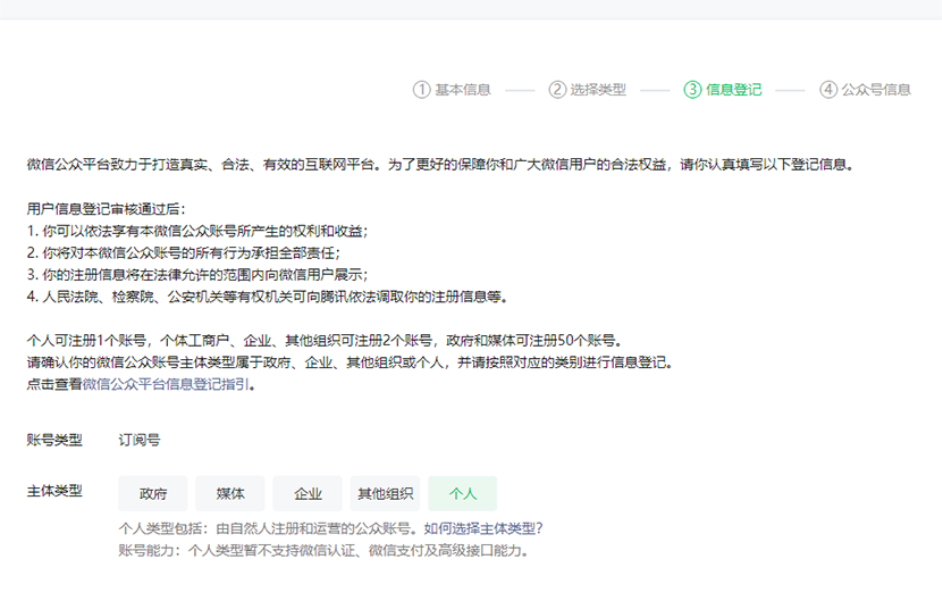
Task: Pick 企业 as the subject type
Action: tap(308, 493)
